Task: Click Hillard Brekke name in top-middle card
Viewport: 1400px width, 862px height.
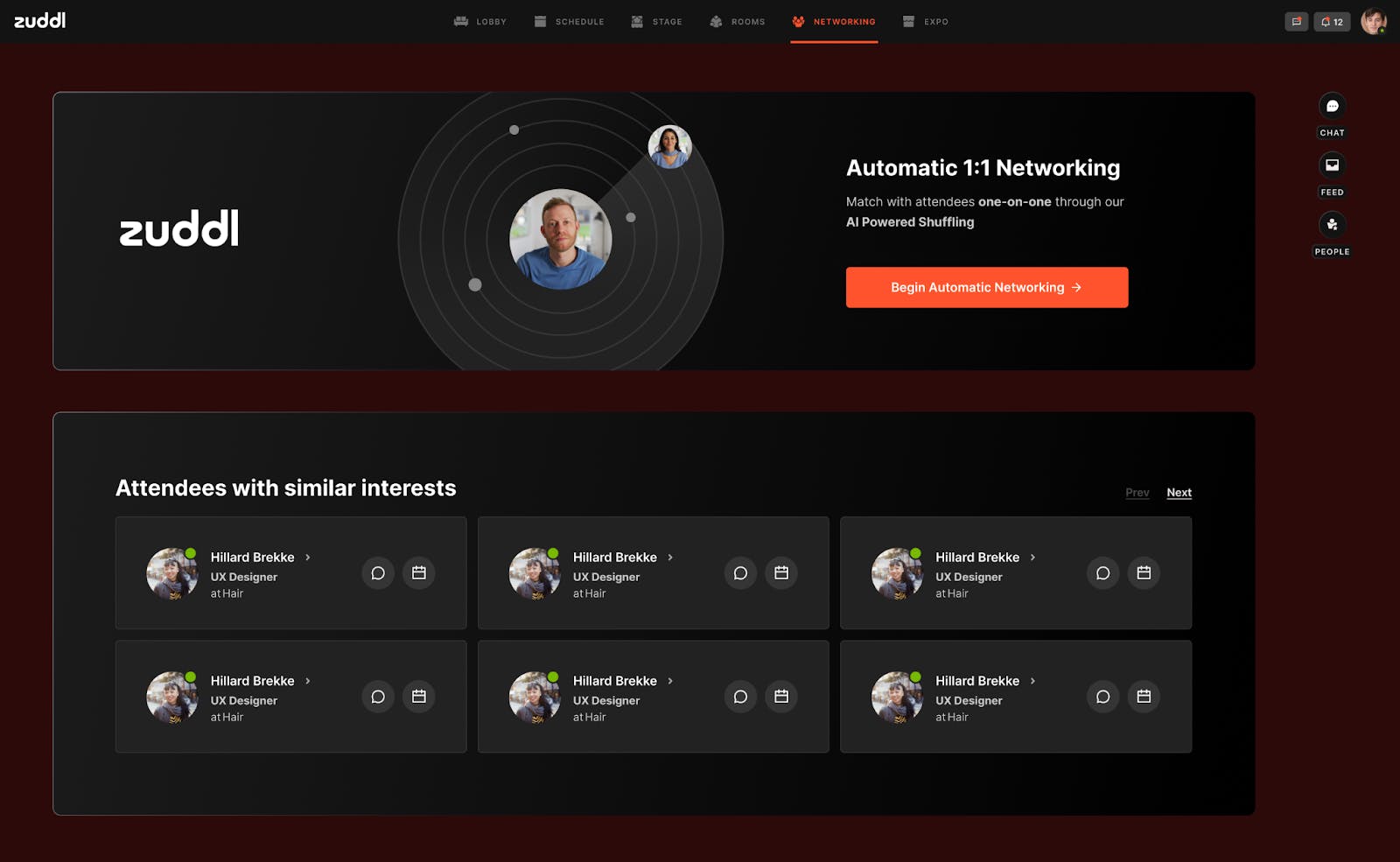Action: 615,557
